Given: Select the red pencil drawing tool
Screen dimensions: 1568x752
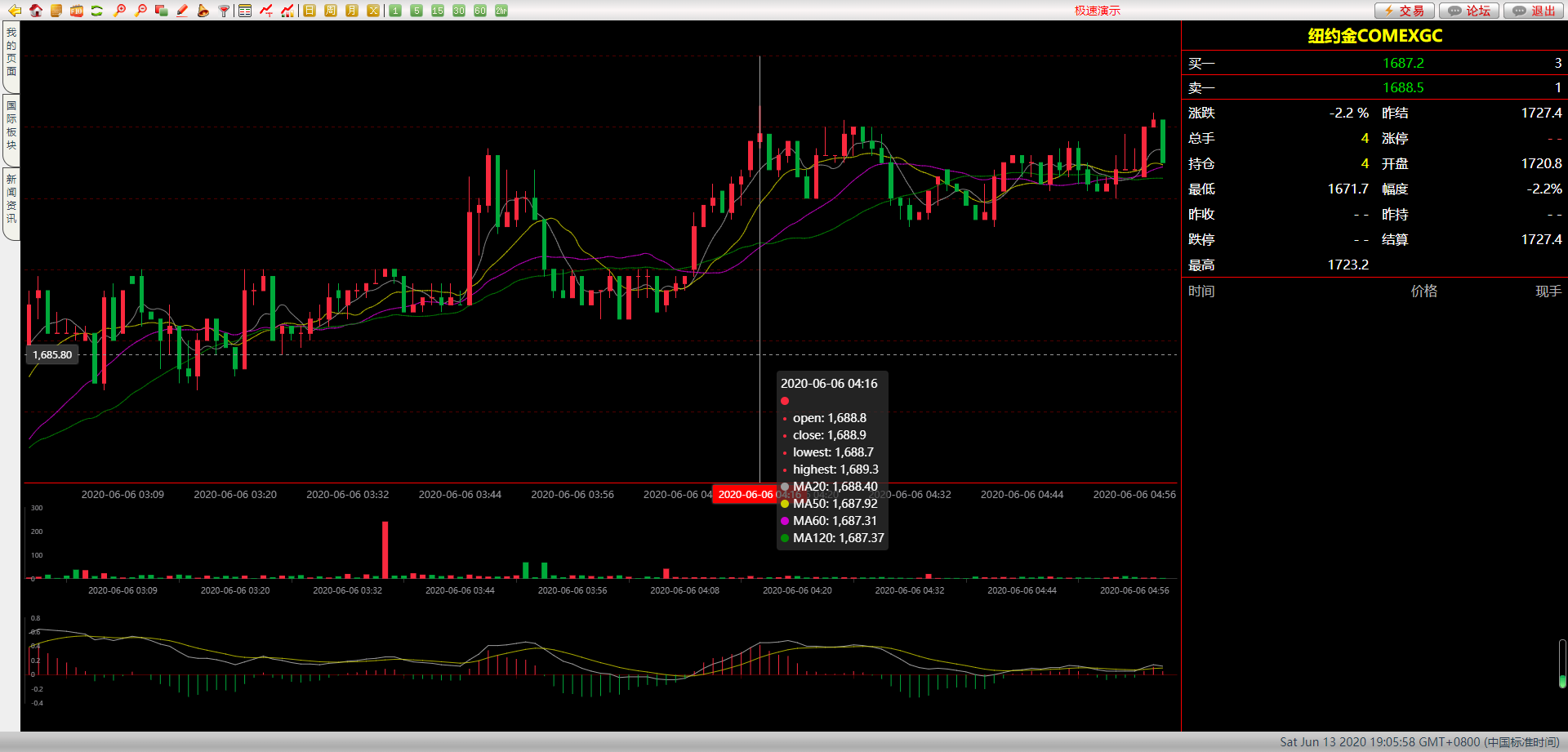Looking at the screenshot, I should 182,11.
